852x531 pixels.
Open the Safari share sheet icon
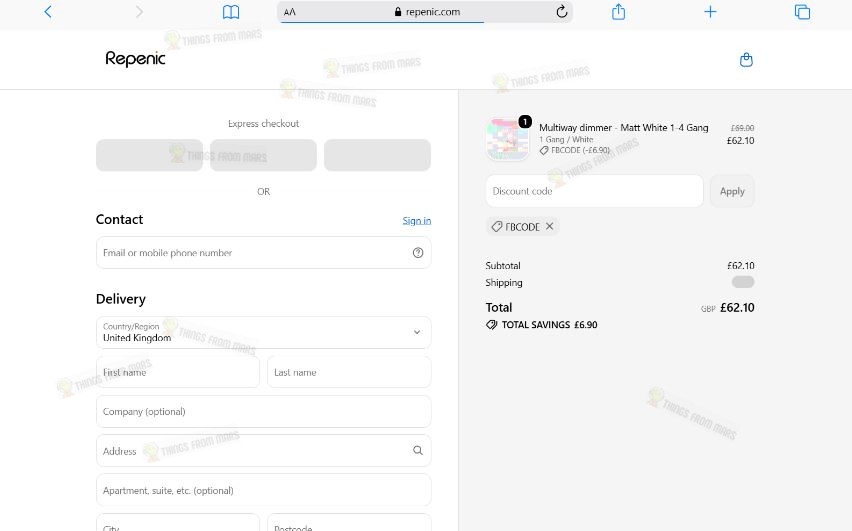pyautogui.click(x=618, y=11)
